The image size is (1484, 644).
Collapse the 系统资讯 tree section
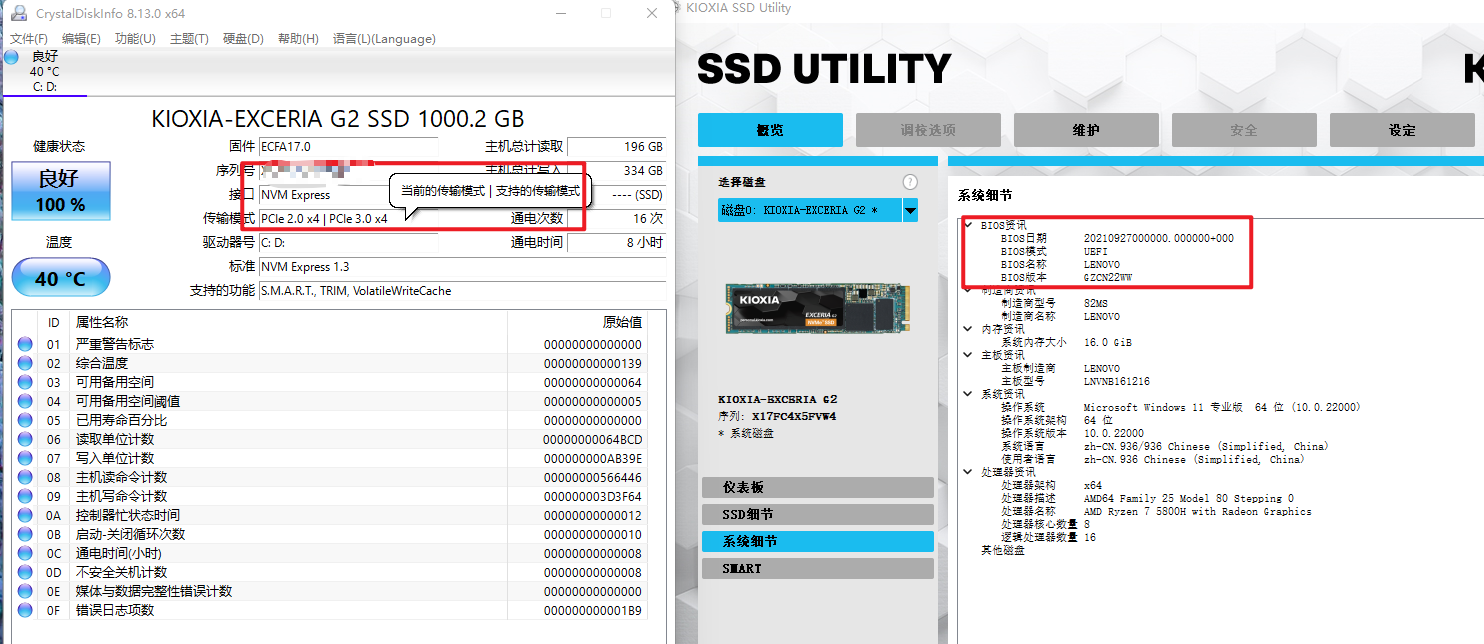pos(968,393)
